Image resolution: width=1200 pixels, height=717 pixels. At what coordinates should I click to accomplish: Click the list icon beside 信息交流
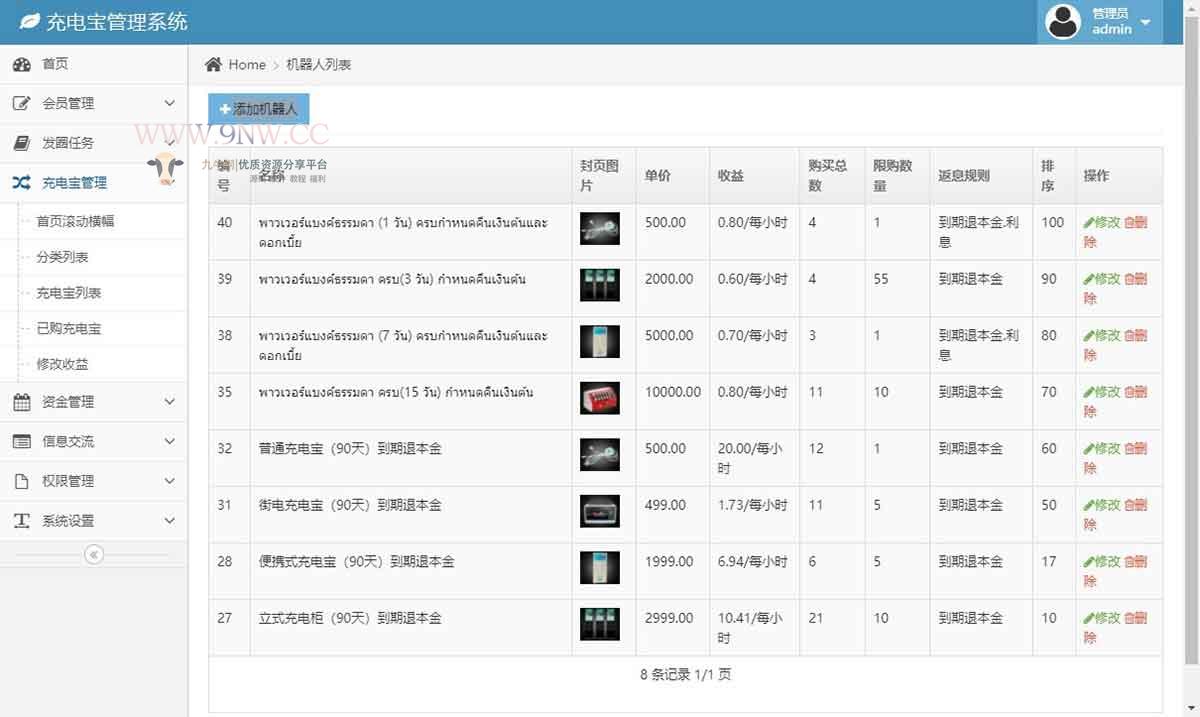22,441
